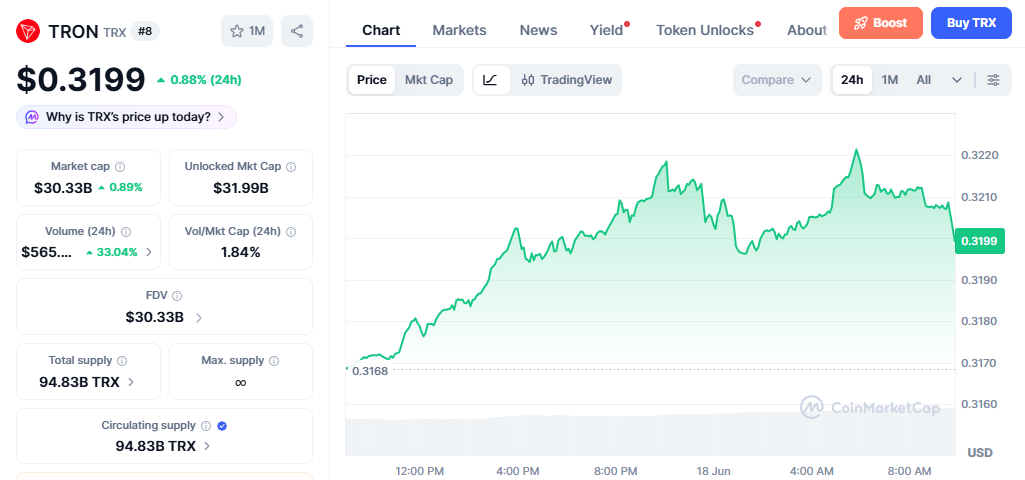Open chart settings sliders icon

tap(993, 80)
